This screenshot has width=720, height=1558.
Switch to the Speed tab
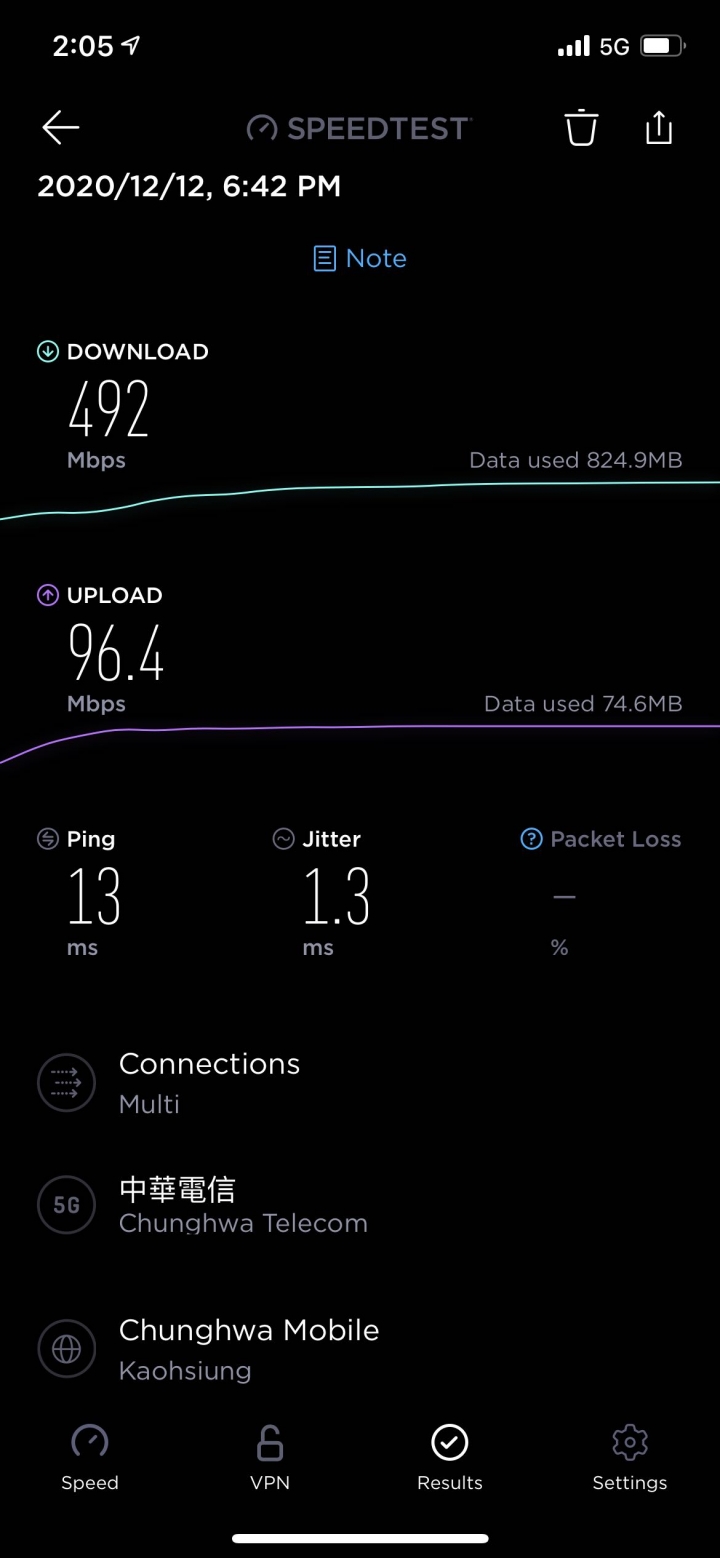pos(90,1457)
